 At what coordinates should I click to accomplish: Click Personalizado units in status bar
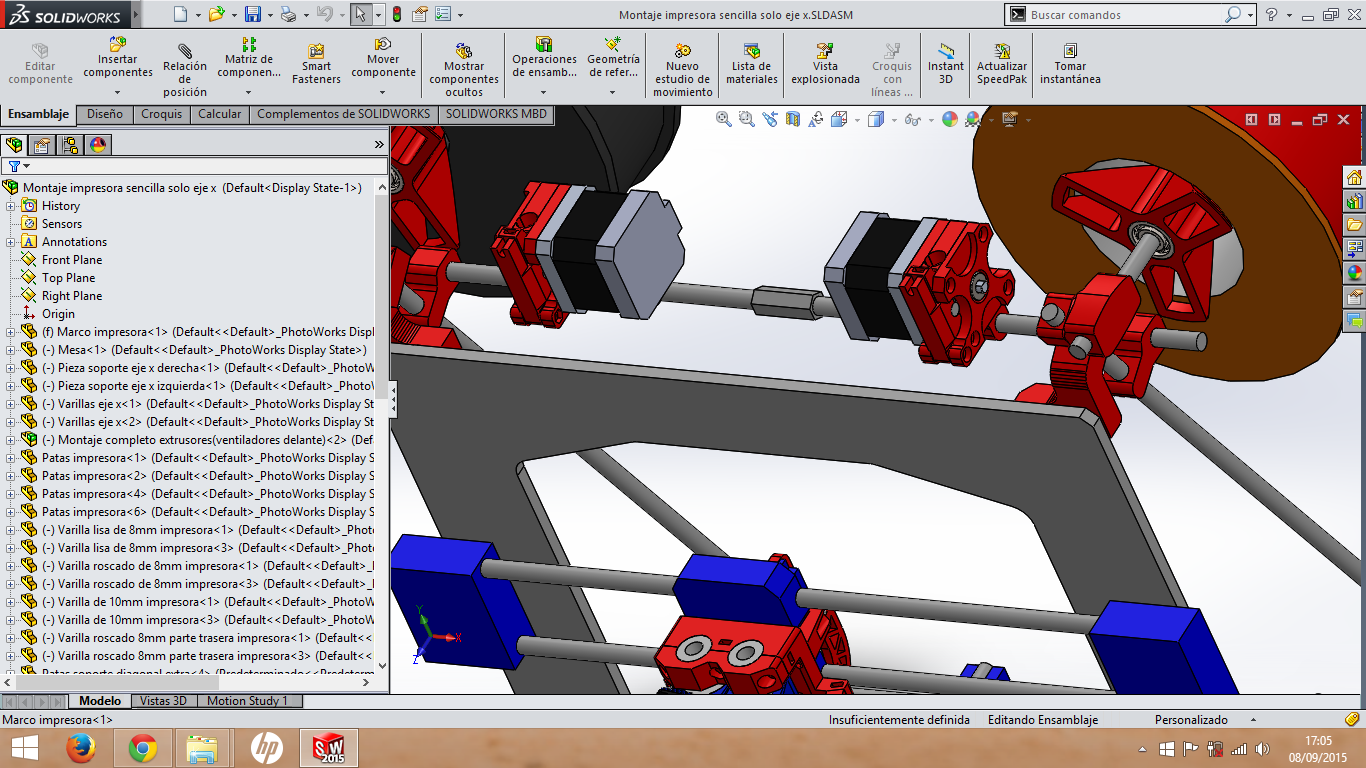pyautogui.click(x=1191, y=720)
